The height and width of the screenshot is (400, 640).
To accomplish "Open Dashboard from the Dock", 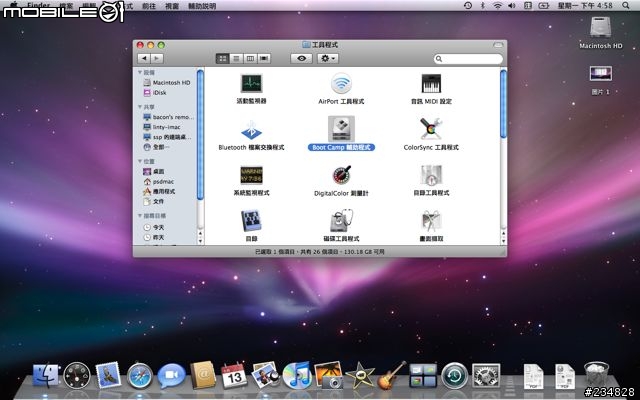I will pyautogui.click(x=77, y=376).
